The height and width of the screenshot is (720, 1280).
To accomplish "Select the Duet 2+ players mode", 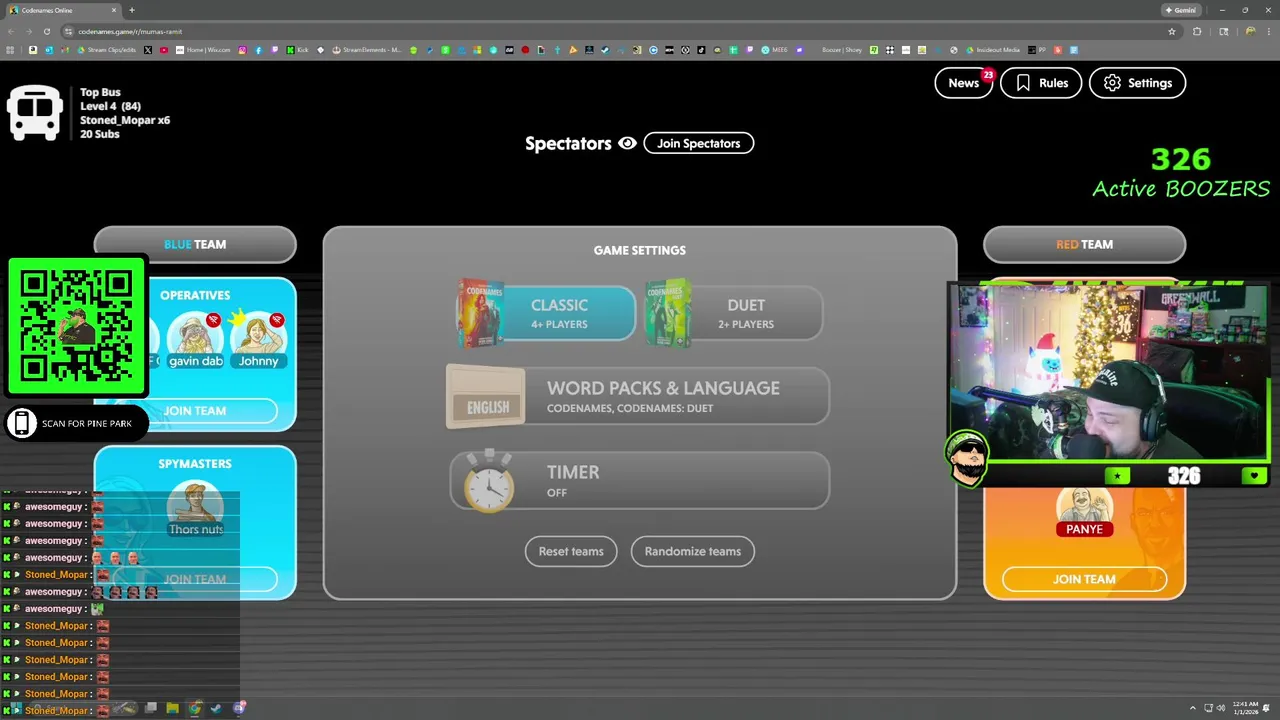I will [735, 313].
